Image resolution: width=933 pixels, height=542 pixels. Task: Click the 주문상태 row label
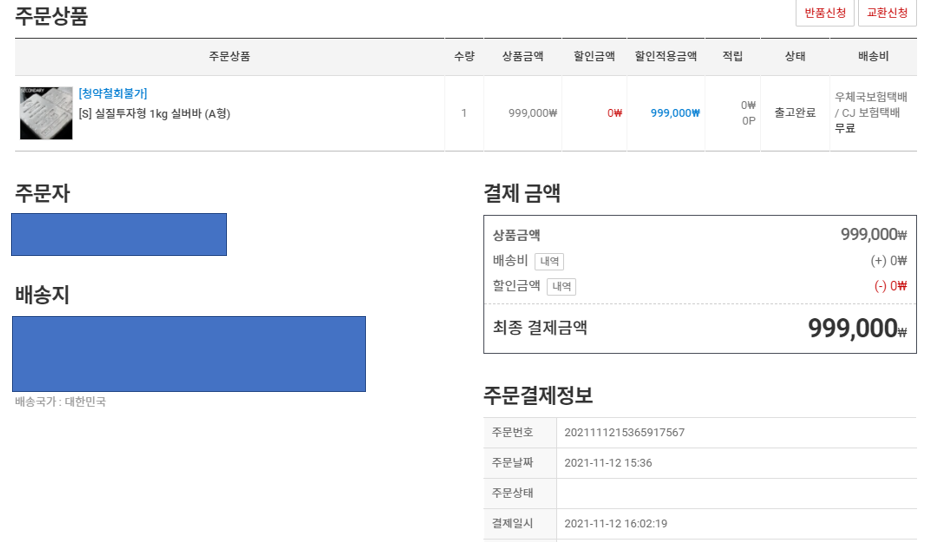coord(512,493)
